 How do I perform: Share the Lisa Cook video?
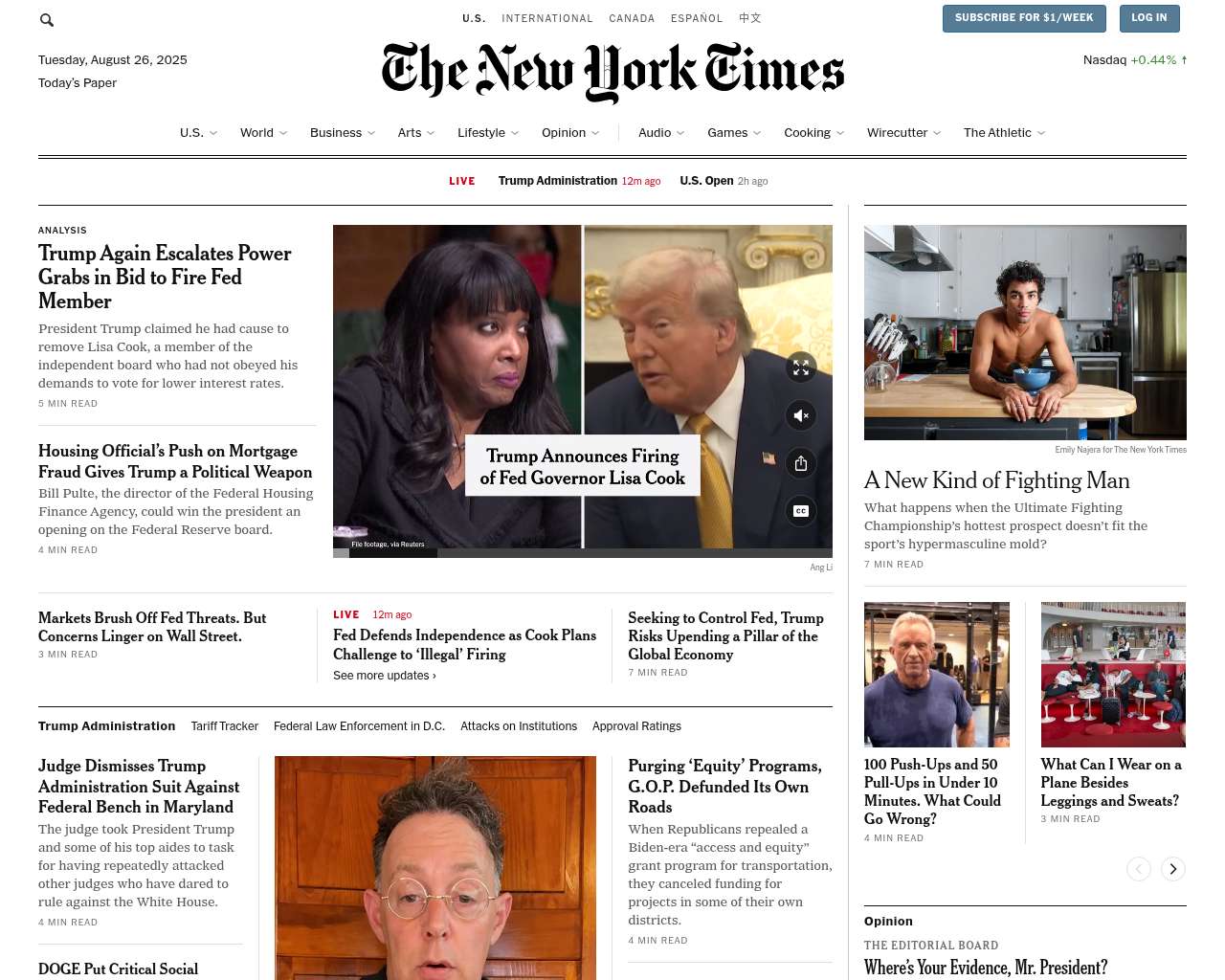[x=801, y=463]
